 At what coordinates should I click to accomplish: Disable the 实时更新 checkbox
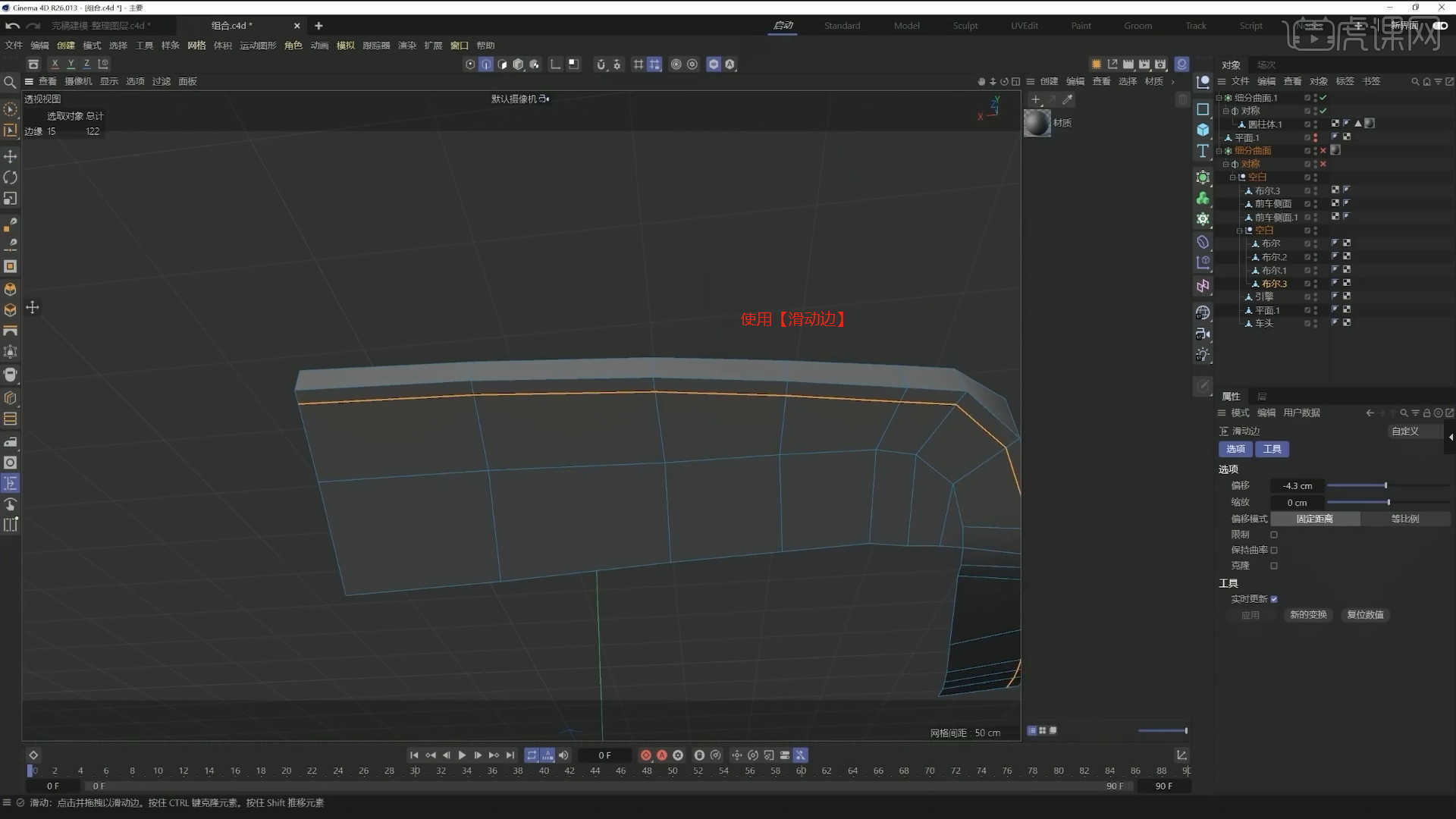pyautogui.click(x=1274, y=599)
